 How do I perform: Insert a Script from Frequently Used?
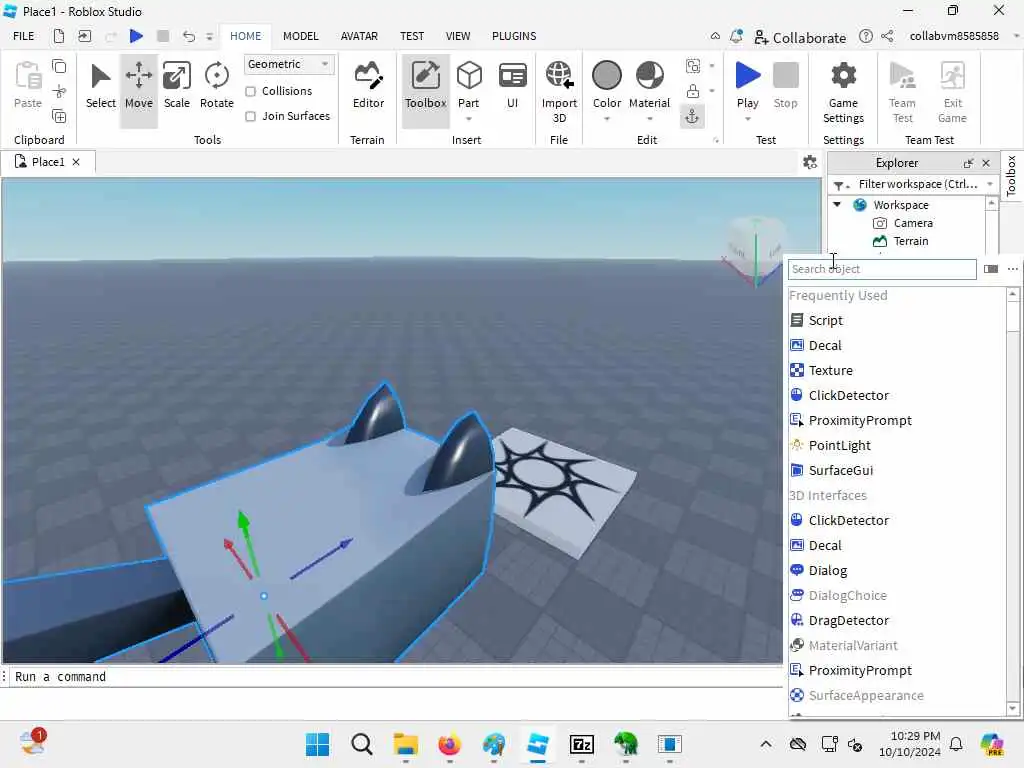pyautogui.click(x=825, y=320)
